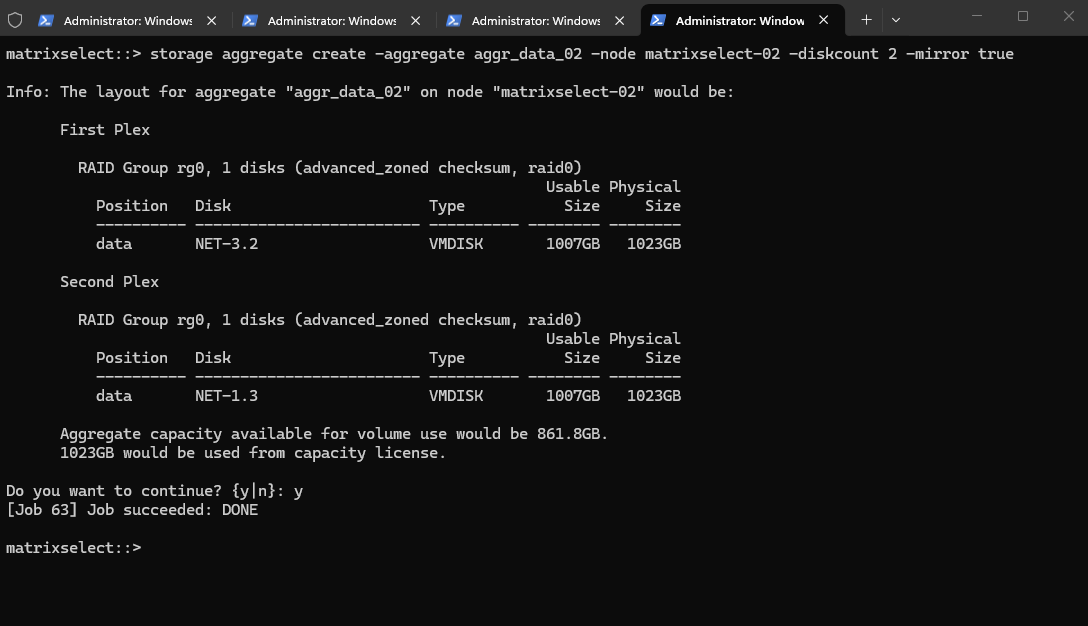Close the active fourth terminal tab
The width and height of the screenshot is (1088, 626).
(823, 20)
